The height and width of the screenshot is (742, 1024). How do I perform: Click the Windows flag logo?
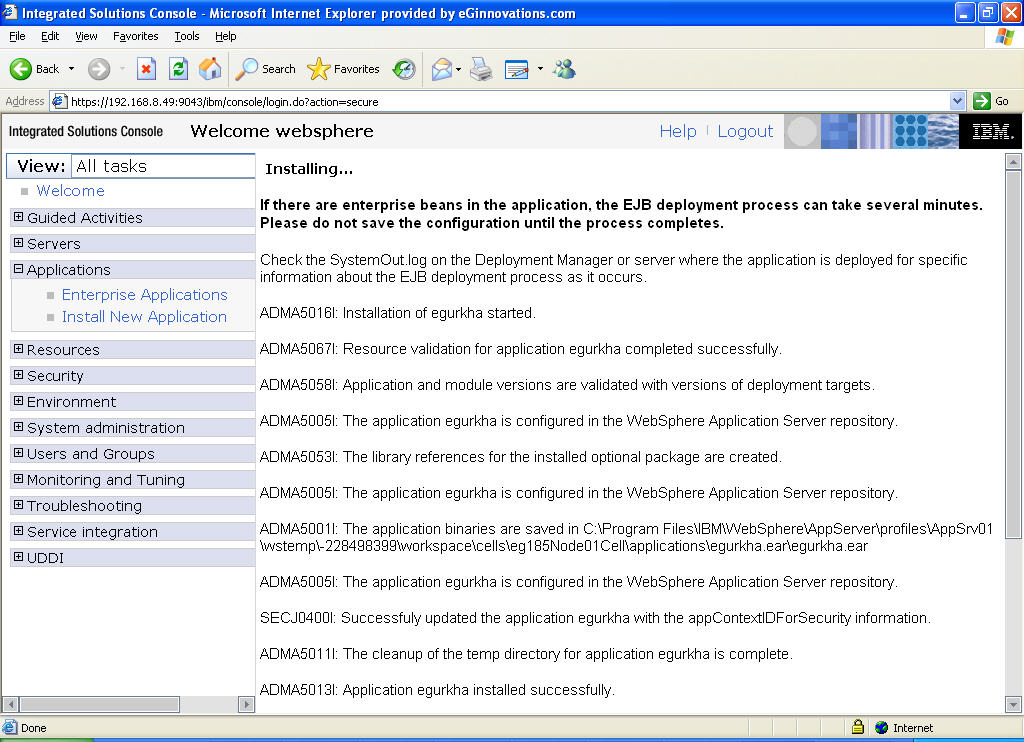pos(1004,37)
